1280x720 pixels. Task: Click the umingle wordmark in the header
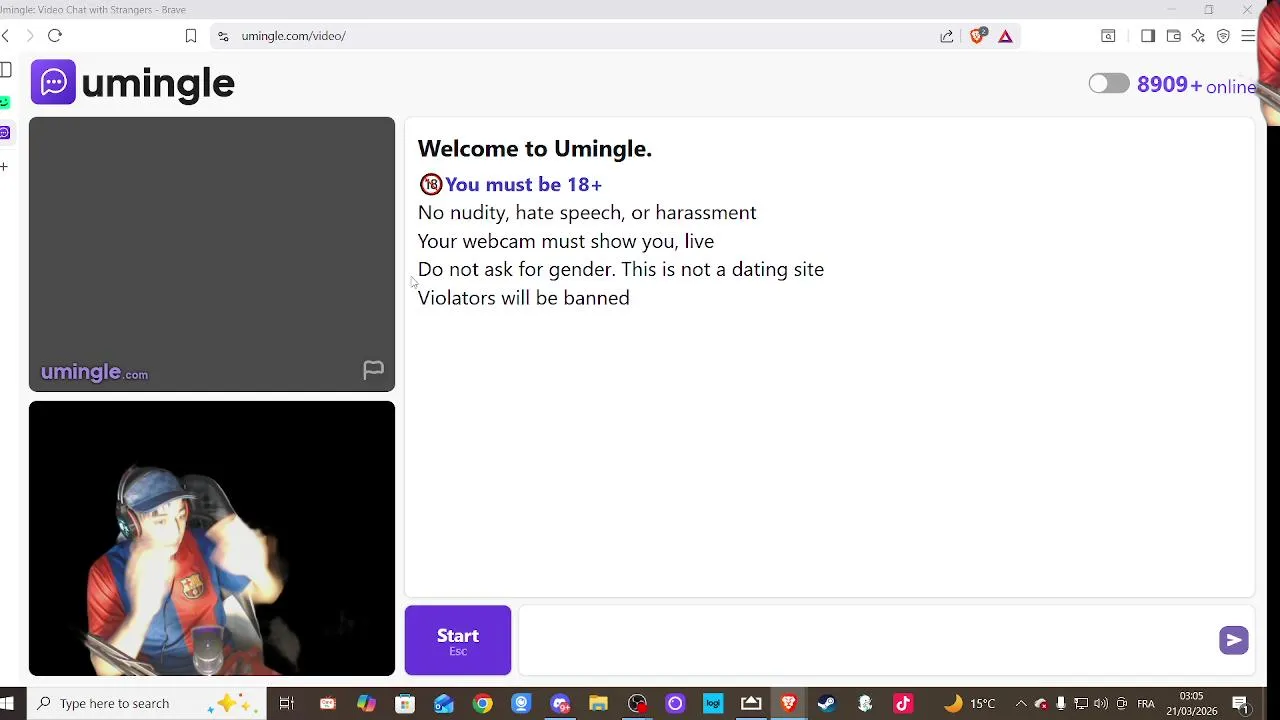pyautogui.click(x=158, y=84)
